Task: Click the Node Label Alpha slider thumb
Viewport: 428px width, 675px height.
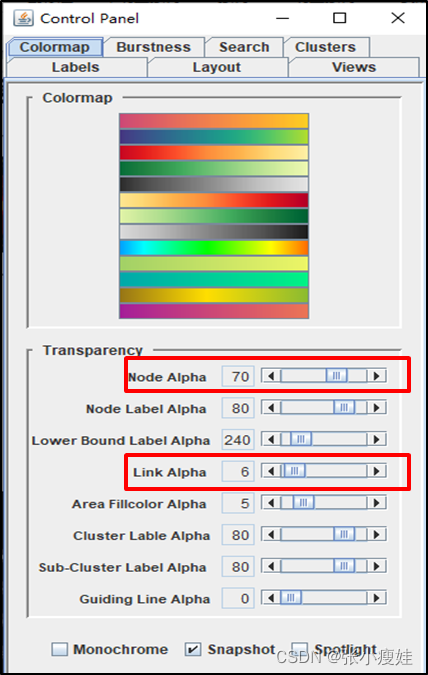Action: (344, 407)
